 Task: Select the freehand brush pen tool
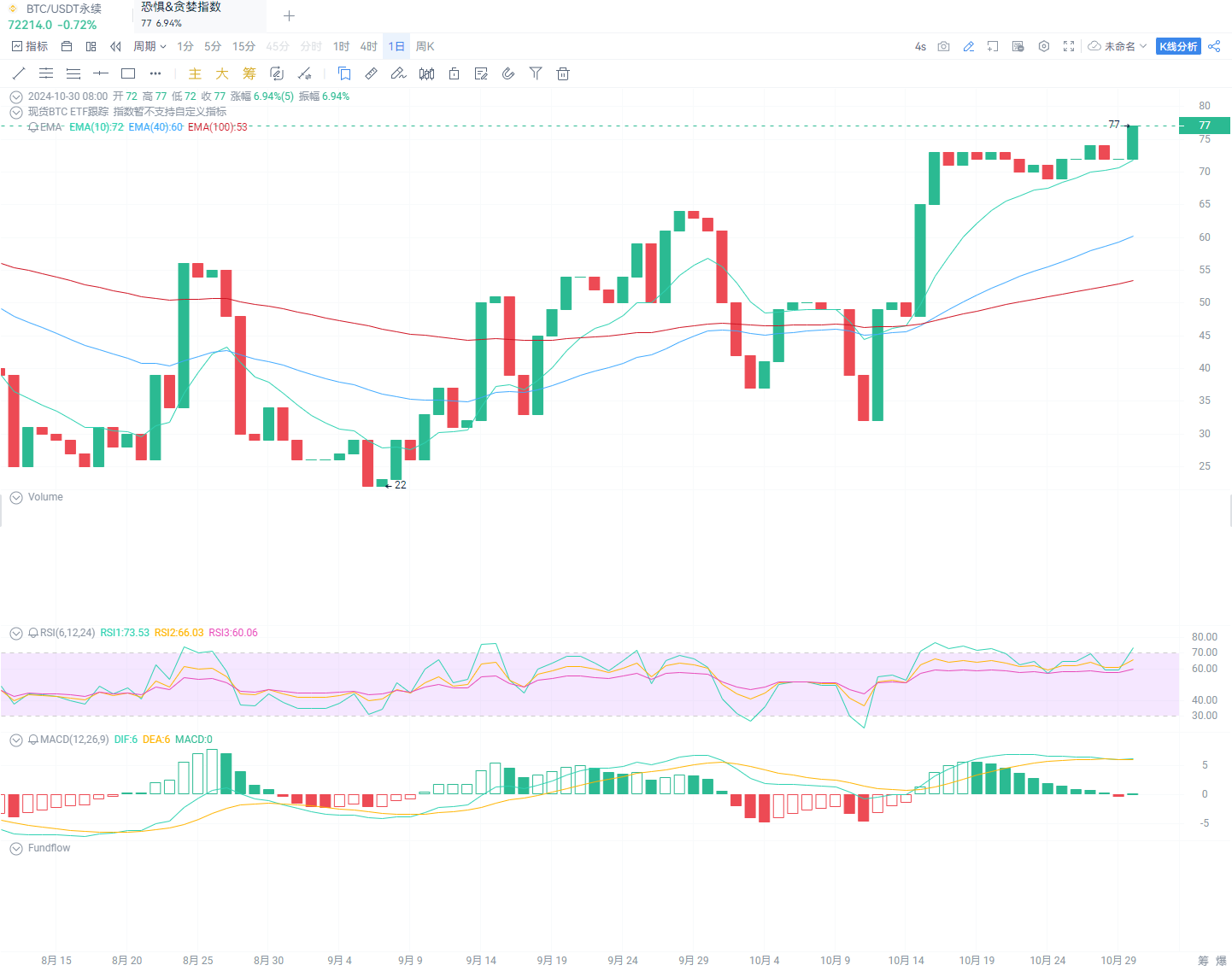pos(399,73)
